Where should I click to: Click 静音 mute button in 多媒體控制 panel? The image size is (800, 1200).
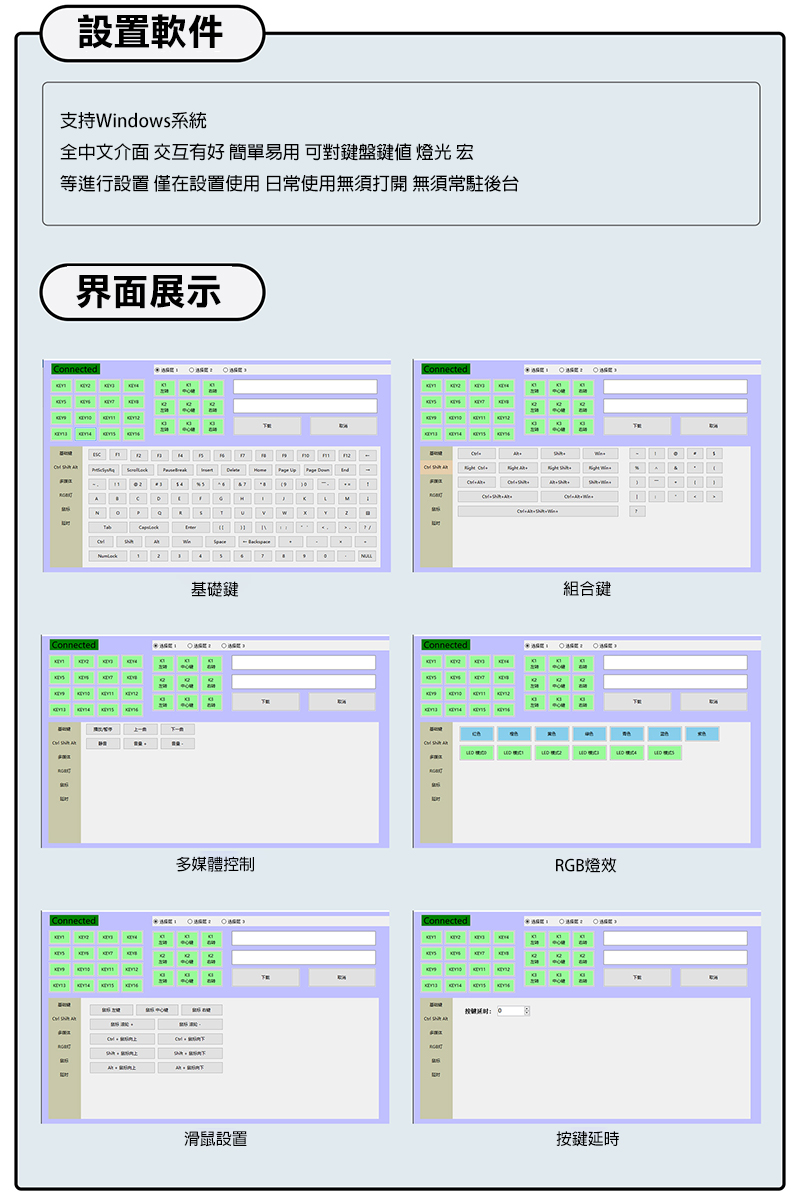point(103,744)
